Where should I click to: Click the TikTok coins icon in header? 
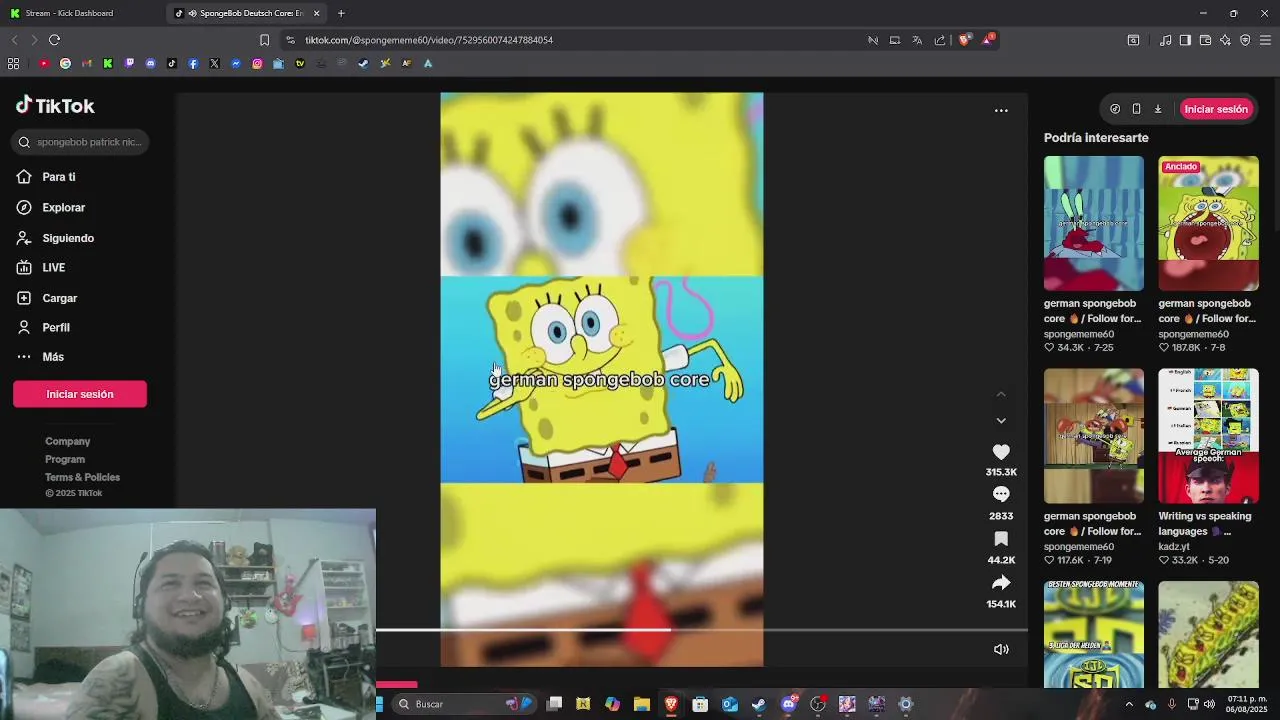(x=1115, y=109)
